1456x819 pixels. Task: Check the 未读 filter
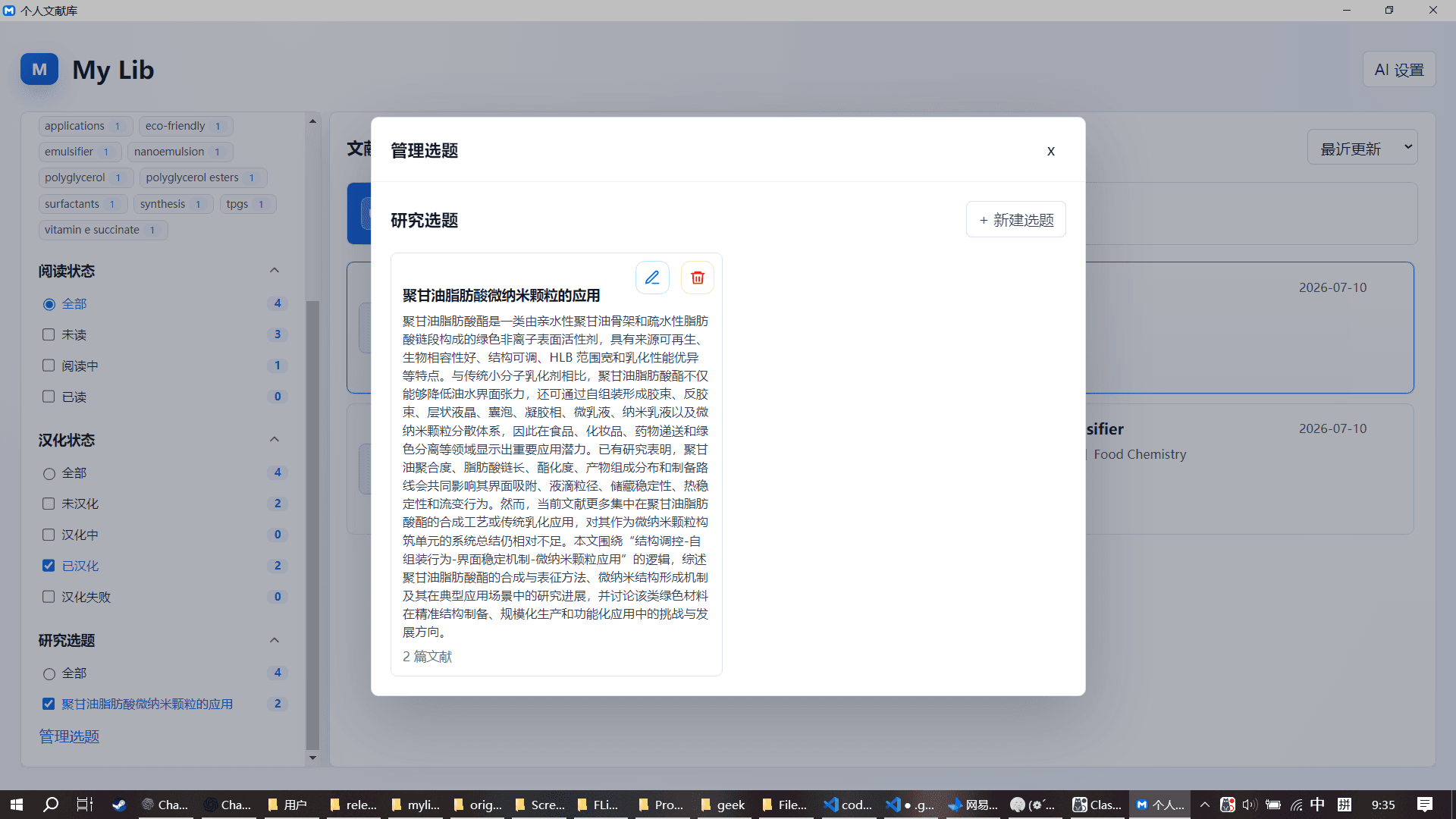coord(49,334)
